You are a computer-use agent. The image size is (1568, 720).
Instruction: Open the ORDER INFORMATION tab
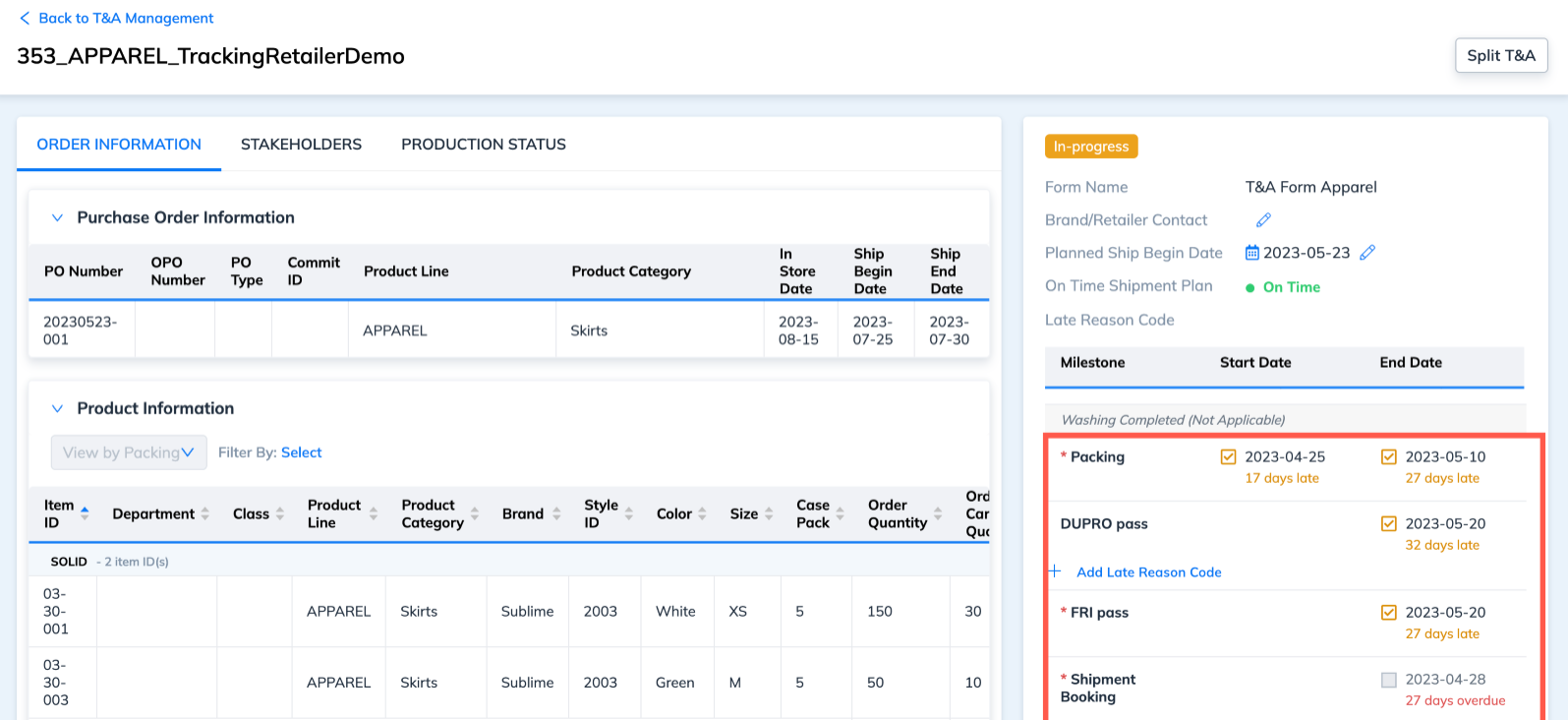(119, 145)
